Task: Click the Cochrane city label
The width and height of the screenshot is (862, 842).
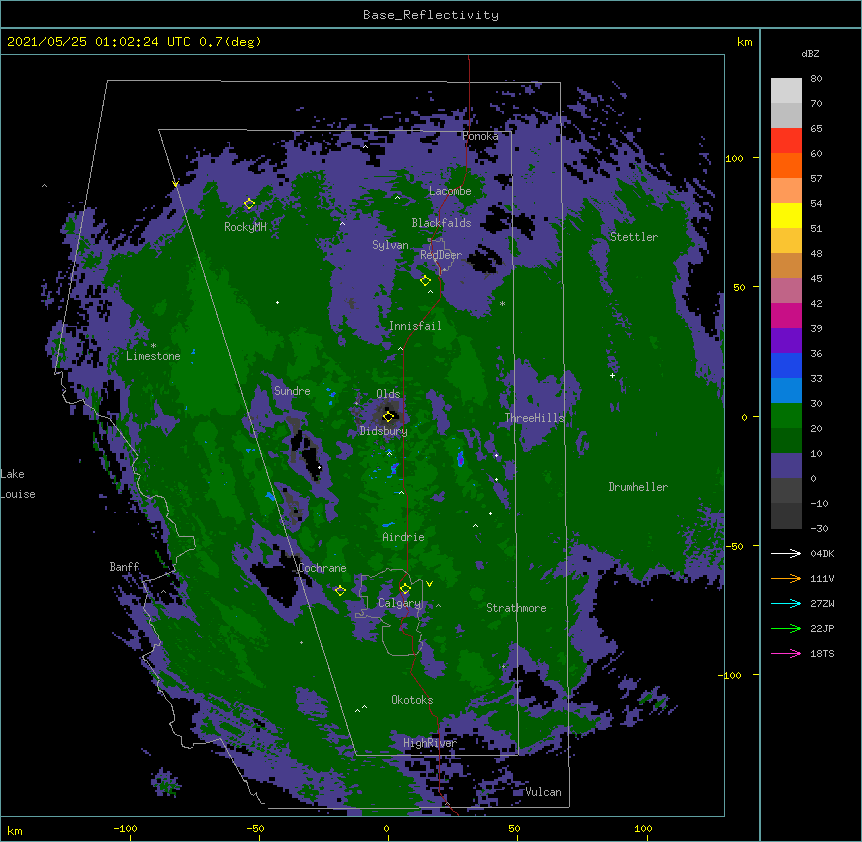Action: (323, 568)
